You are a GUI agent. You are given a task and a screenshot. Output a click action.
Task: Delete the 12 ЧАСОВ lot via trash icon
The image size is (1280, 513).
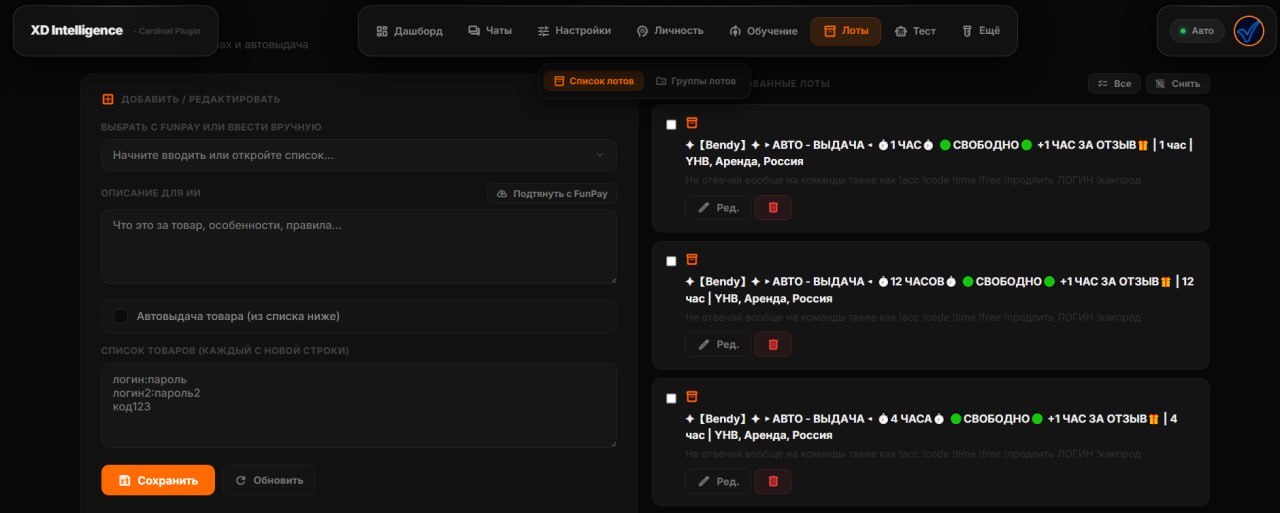tap(773, 344)
